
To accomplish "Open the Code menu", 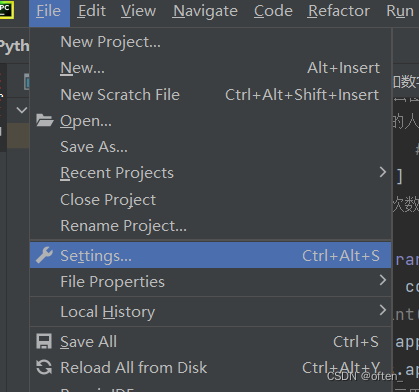I will coord(273,11).
